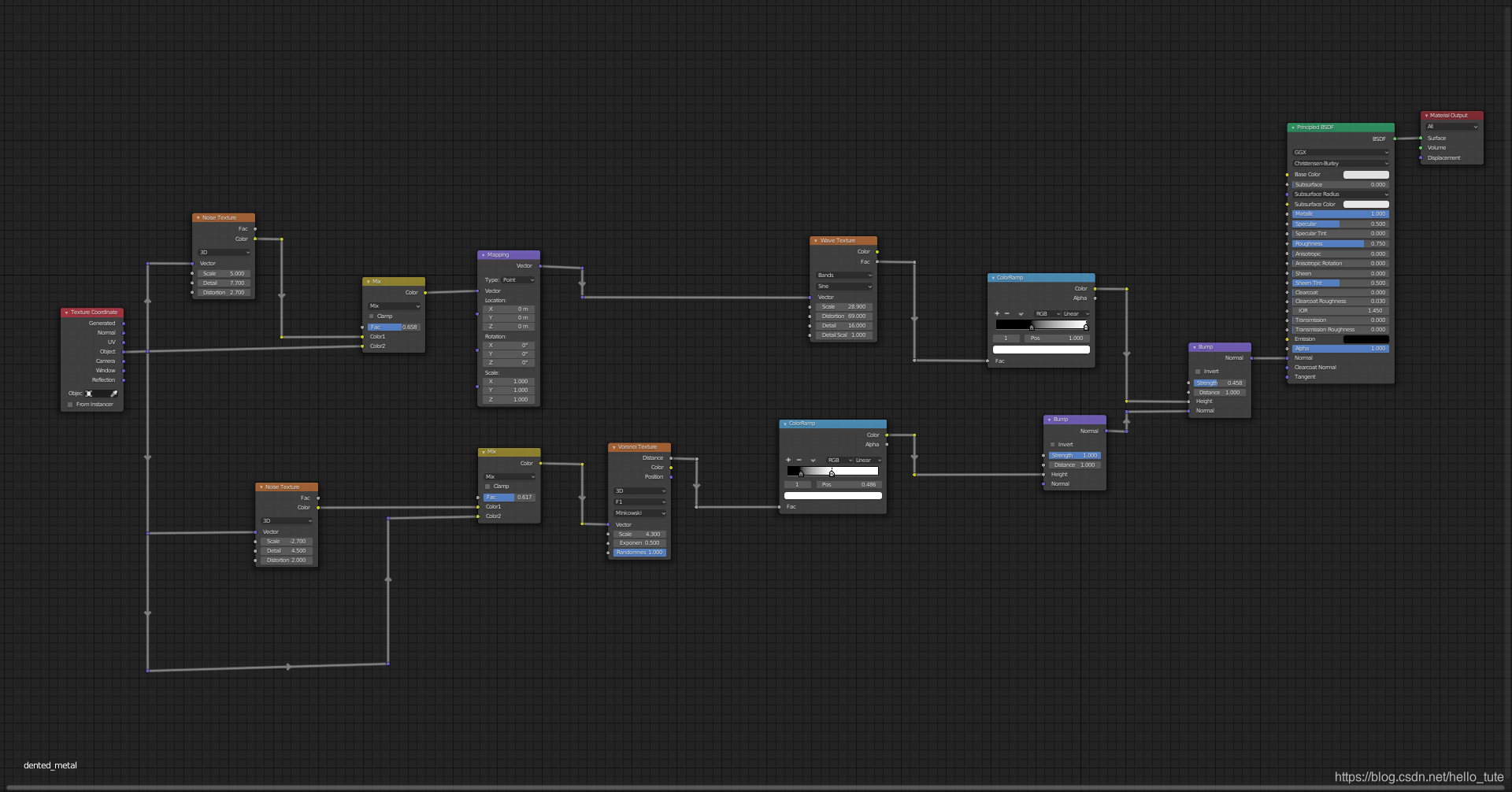
Task: Collapse the Material Output node
Action: 1426,116
